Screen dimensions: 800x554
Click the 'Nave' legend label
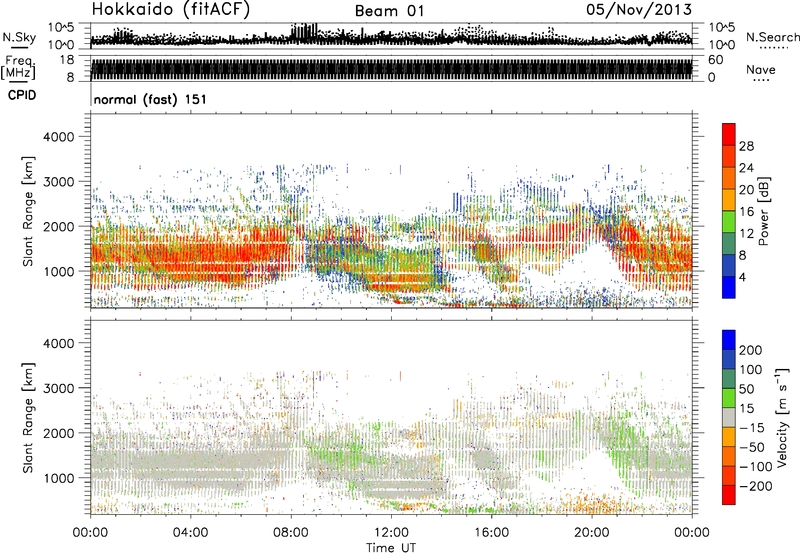761,69
